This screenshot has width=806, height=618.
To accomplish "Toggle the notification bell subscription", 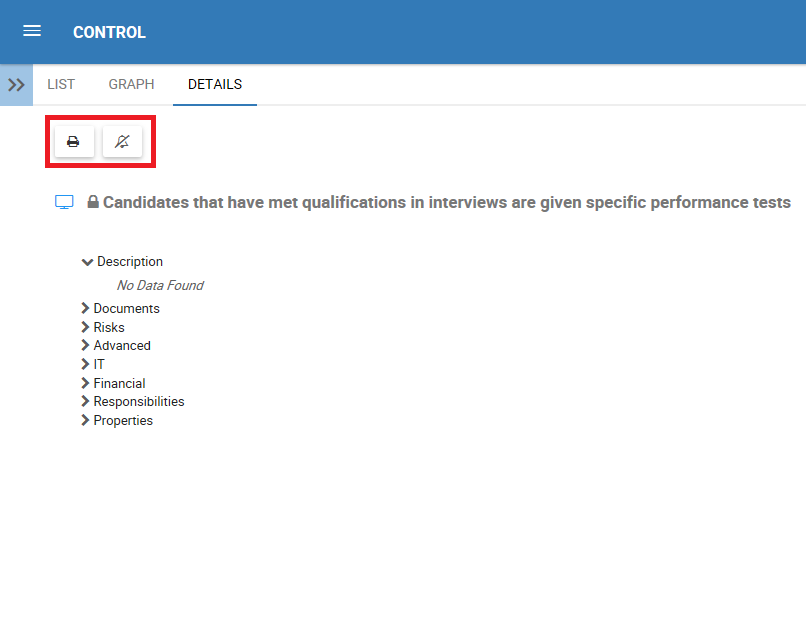I will click(x=122, y=142).
